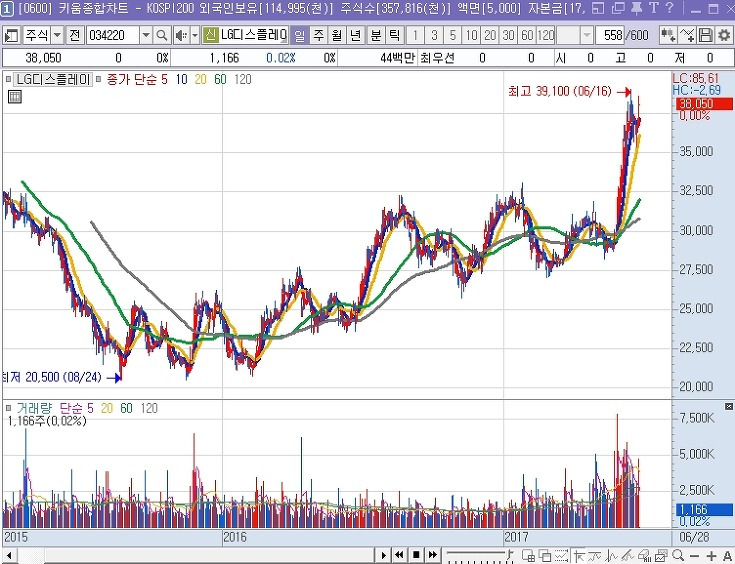Viewport: 735px width, 564px height.
Task: Click the letter A auto-scale icon at bottom
Action: point(727,556)
